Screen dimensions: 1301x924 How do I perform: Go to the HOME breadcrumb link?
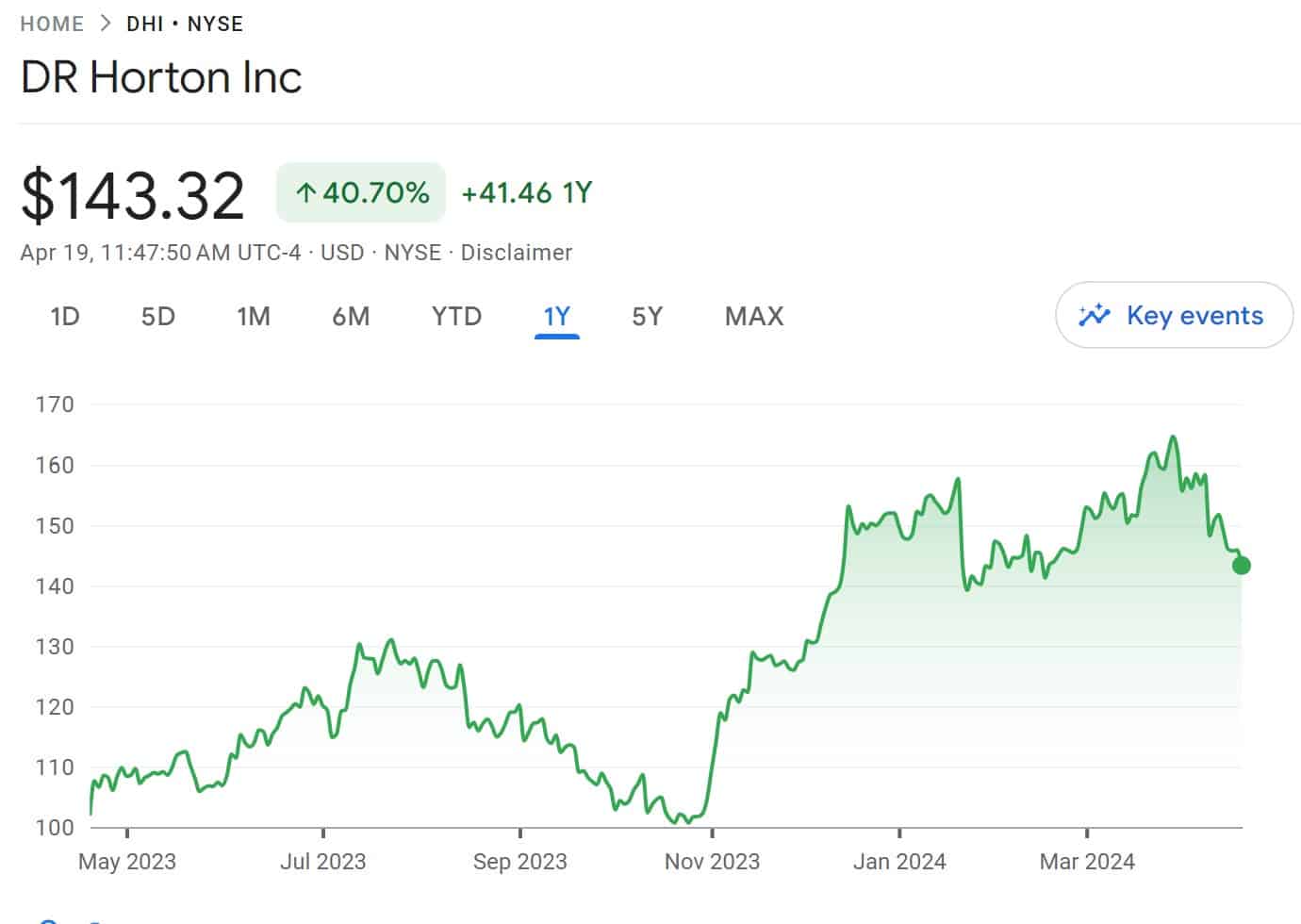[52, 24]
